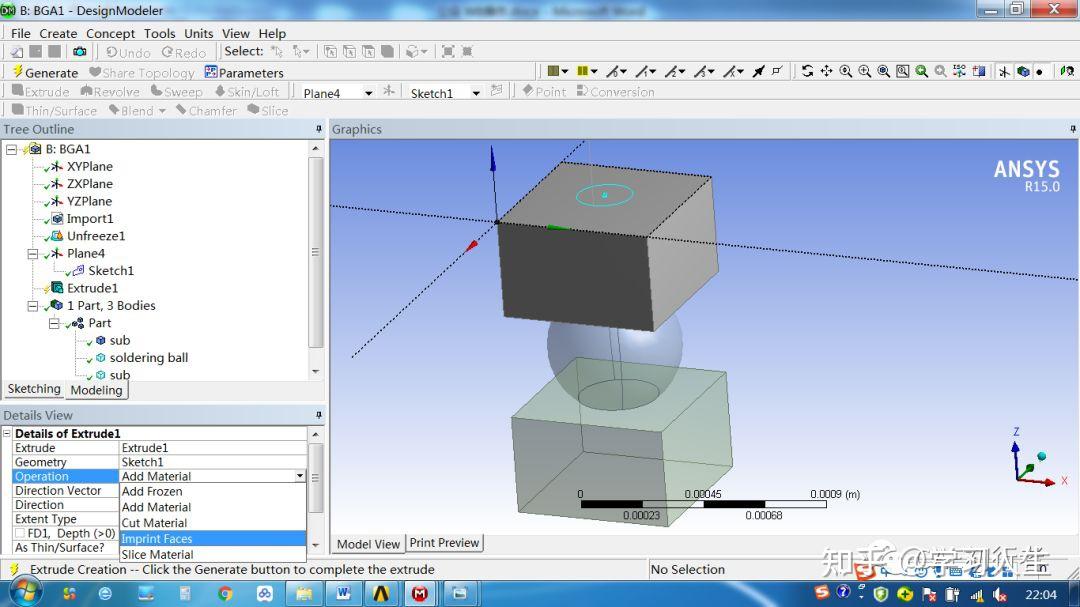
Task: Click the New Sketch icon beside Sketch1
Action: tap(497, 91)
